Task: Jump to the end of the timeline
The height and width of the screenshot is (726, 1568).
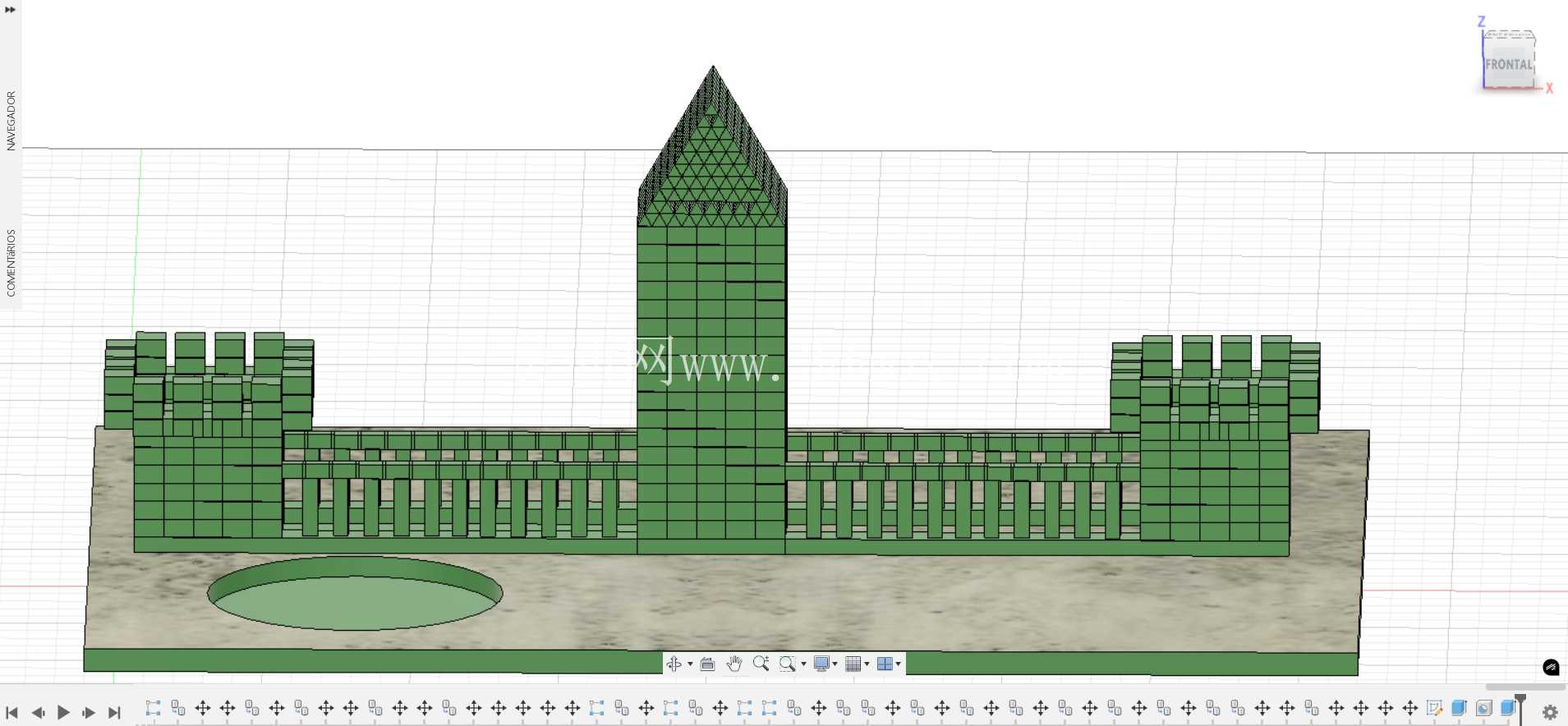Action: (114, 712)
